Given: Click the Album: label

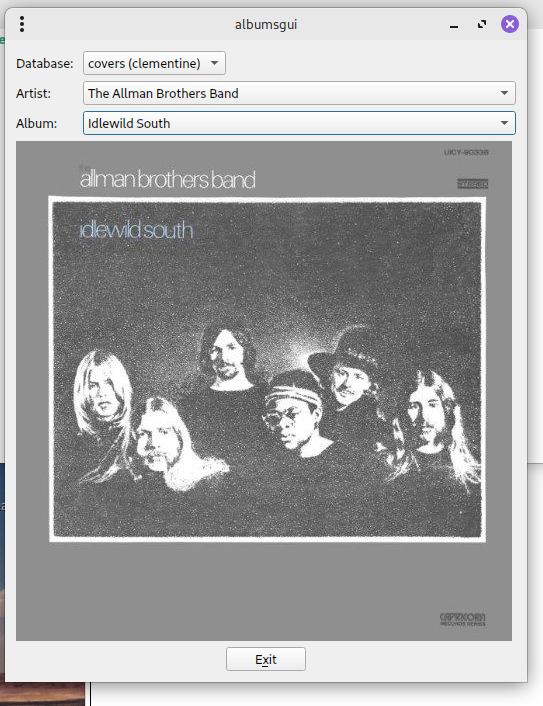Looking at the screenshot, I should coord(36,123).
